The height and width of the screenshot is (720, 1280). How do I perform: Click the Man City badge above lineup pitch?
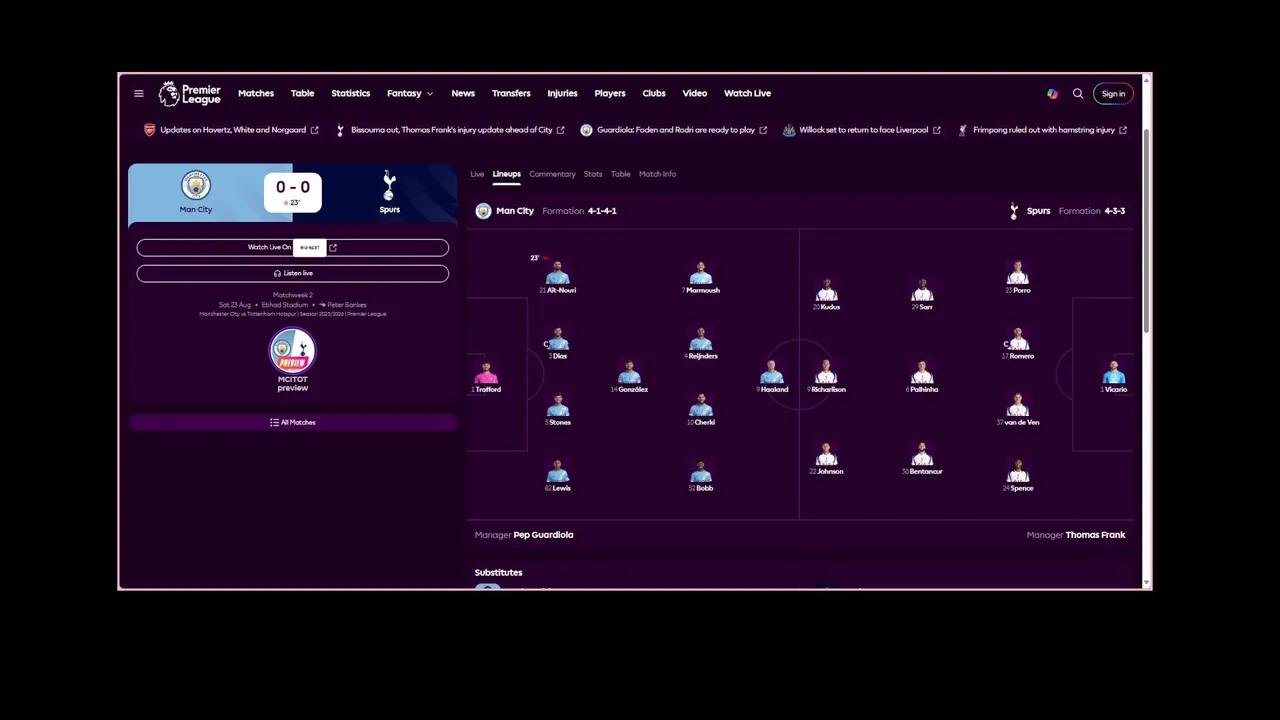point(483,211)
